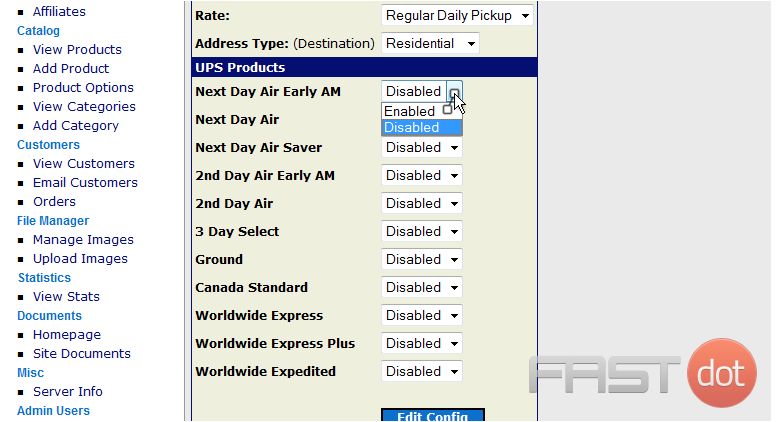Viewport: 776px width, 422px height.
Task: Open 2nd Day Air Early AM dropdown
Action: (x=422, y=176)
